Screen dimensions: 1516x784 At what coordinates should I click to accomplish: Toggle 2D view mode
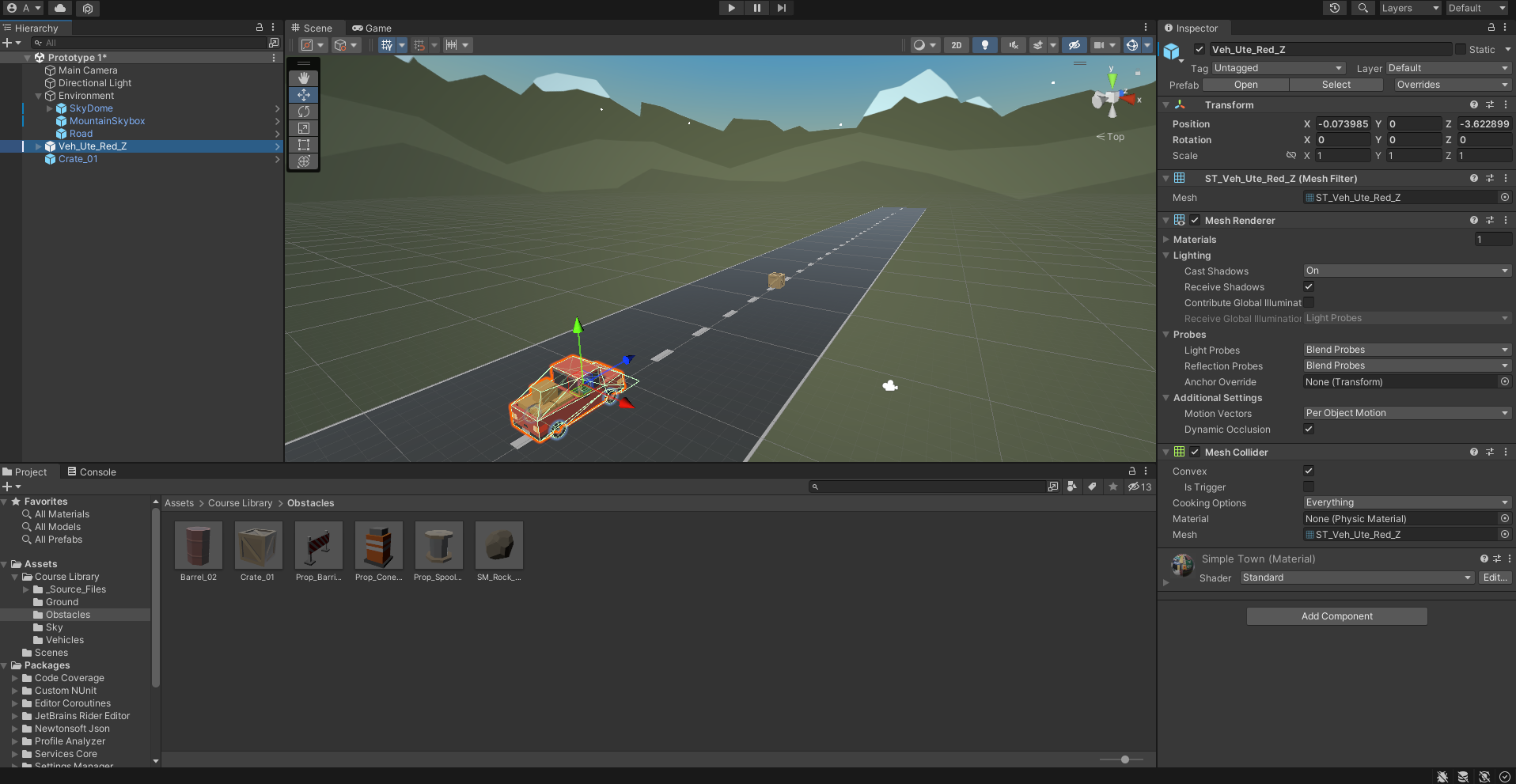(957, 45)
